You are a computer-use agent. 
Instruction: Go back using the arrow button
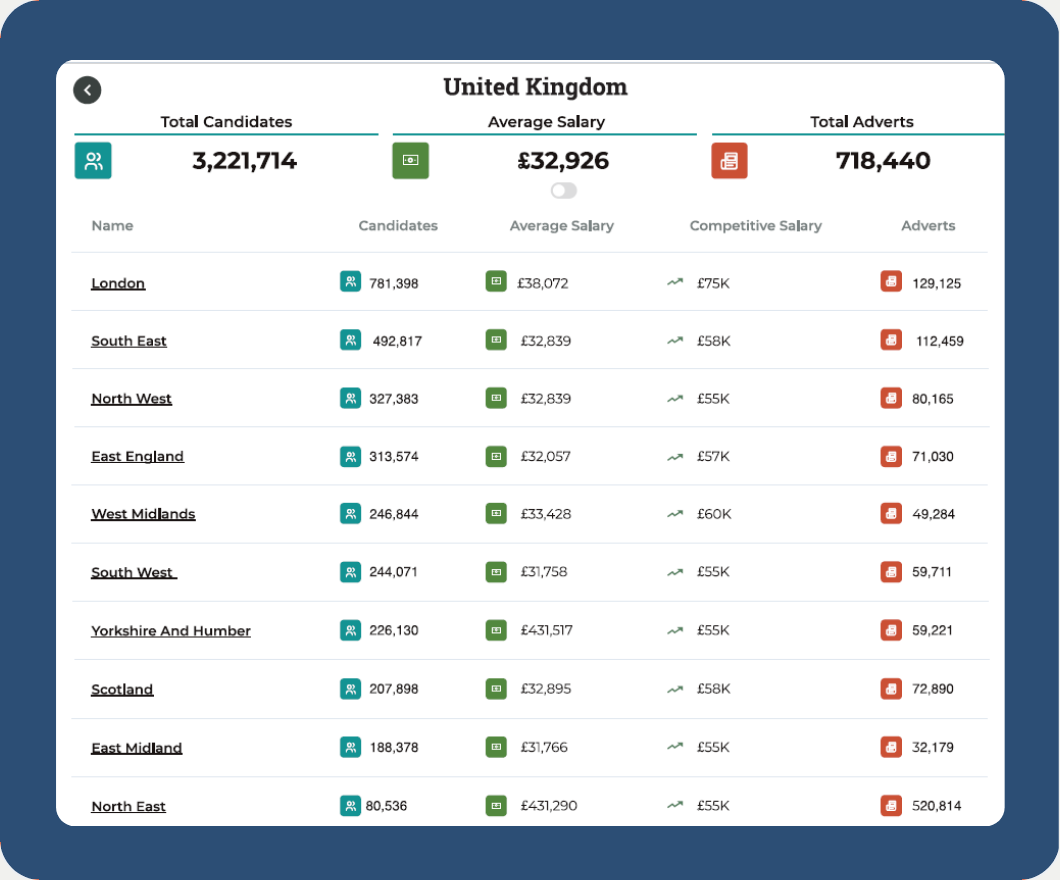pos(87,90)
